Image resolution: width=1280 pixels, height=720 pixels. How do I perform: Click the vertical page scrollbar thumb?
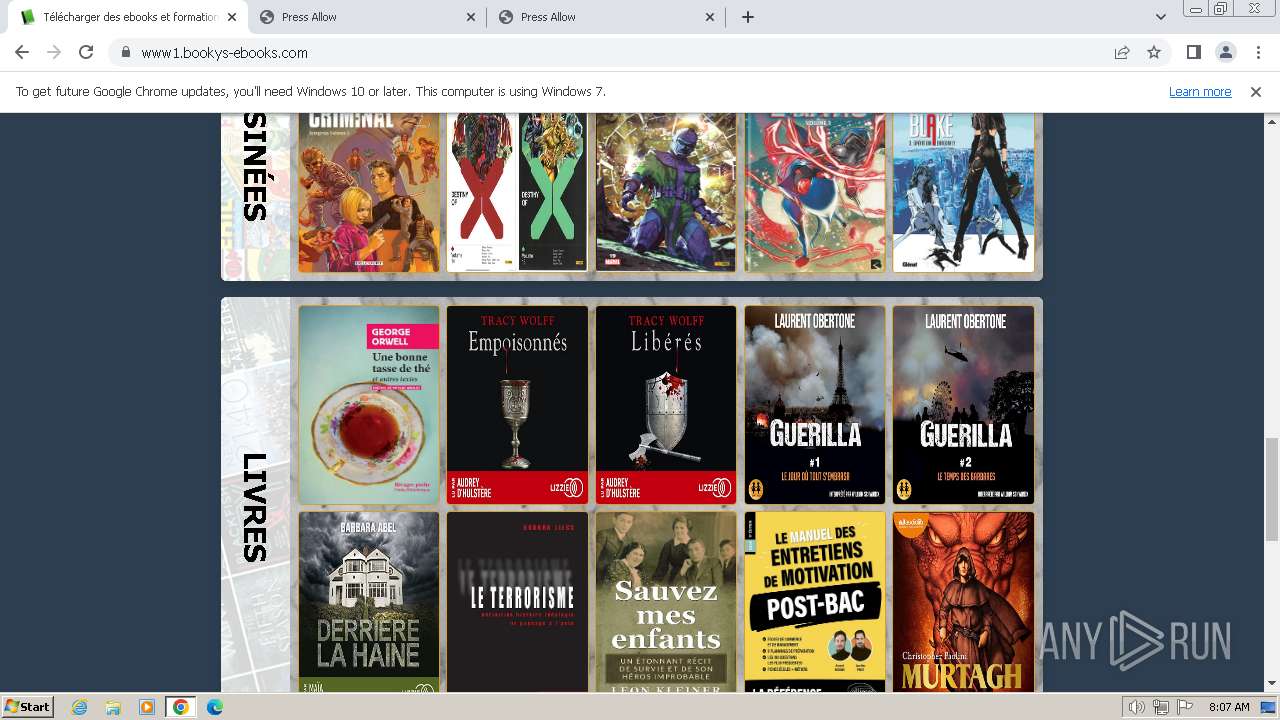1271,489
